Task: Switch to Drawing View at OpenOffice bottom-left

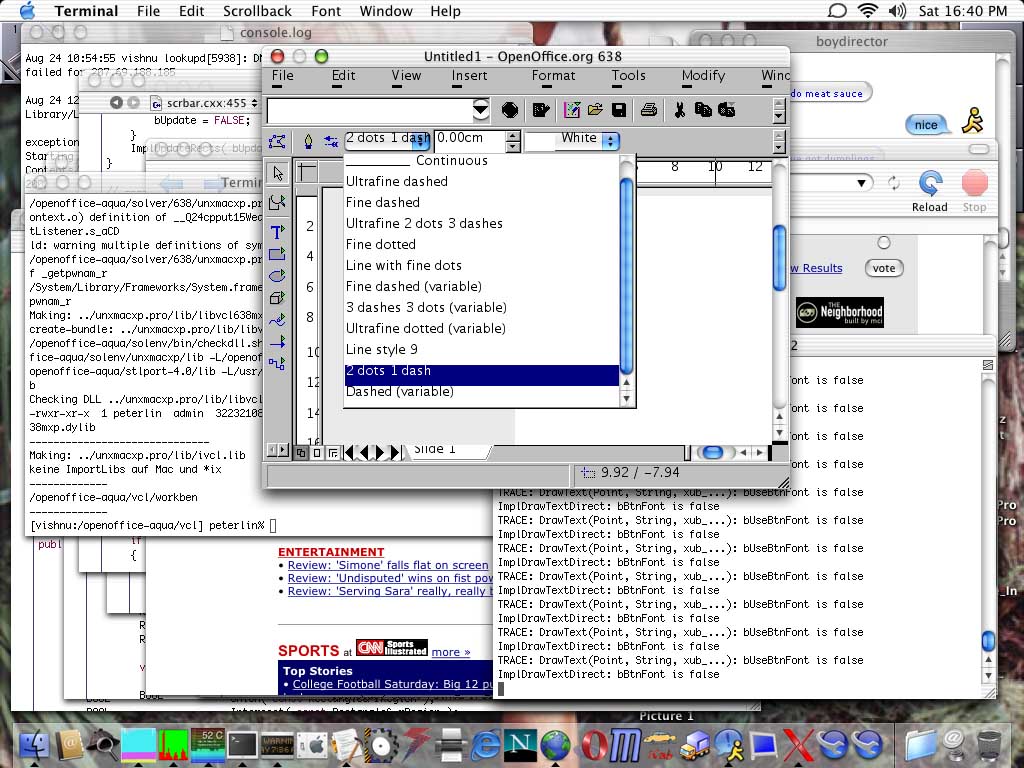Action: point(301,453)
